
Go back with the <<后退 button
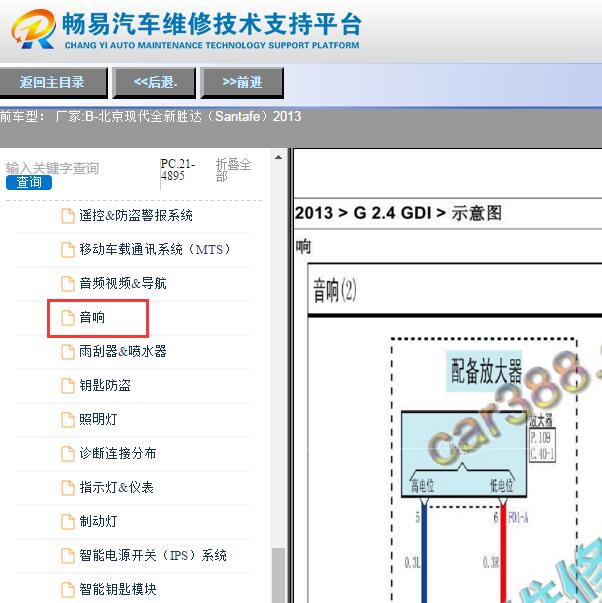(x=155, y=82)
